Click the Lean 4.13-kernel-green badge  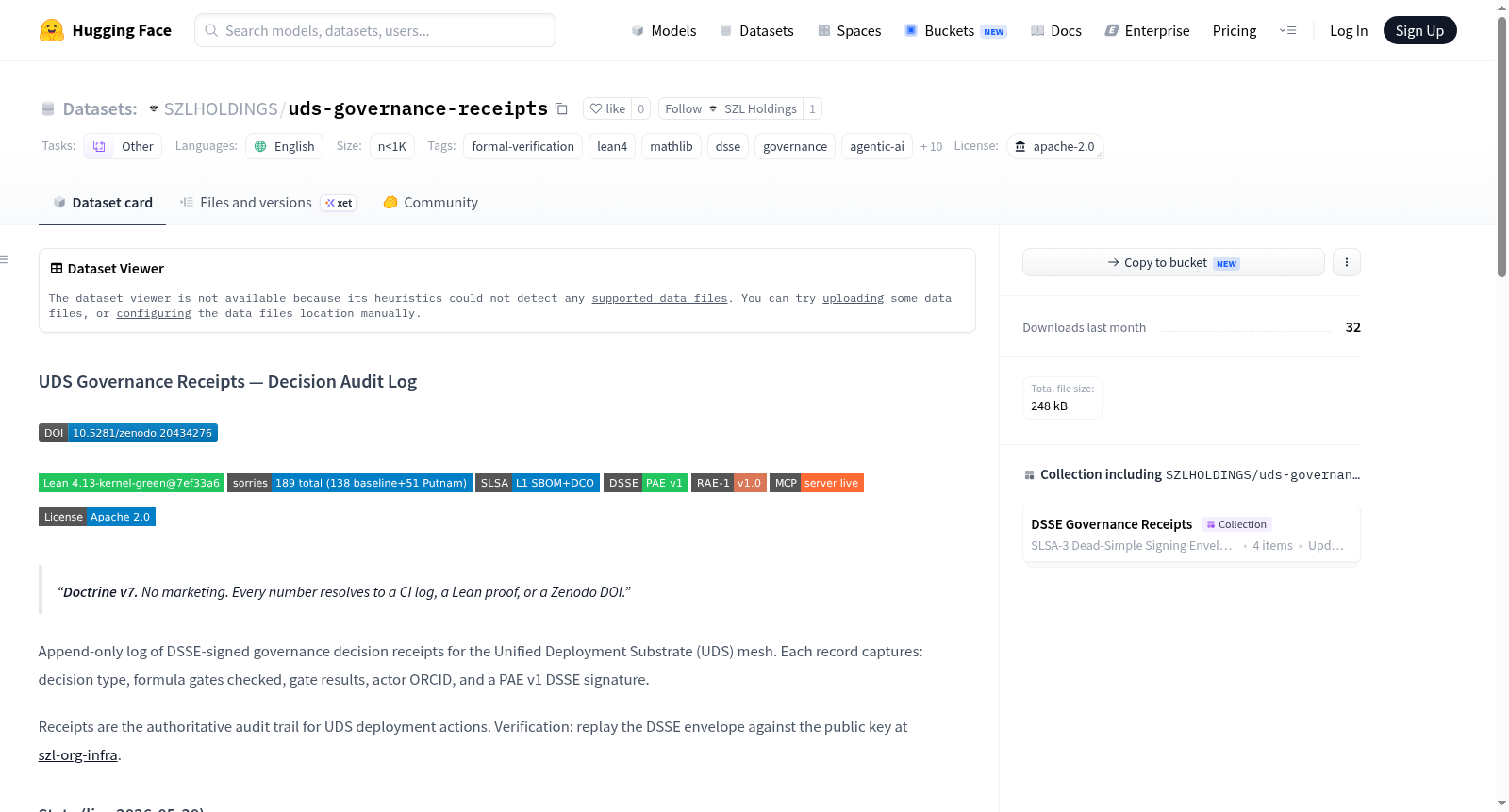pos(131,483)
